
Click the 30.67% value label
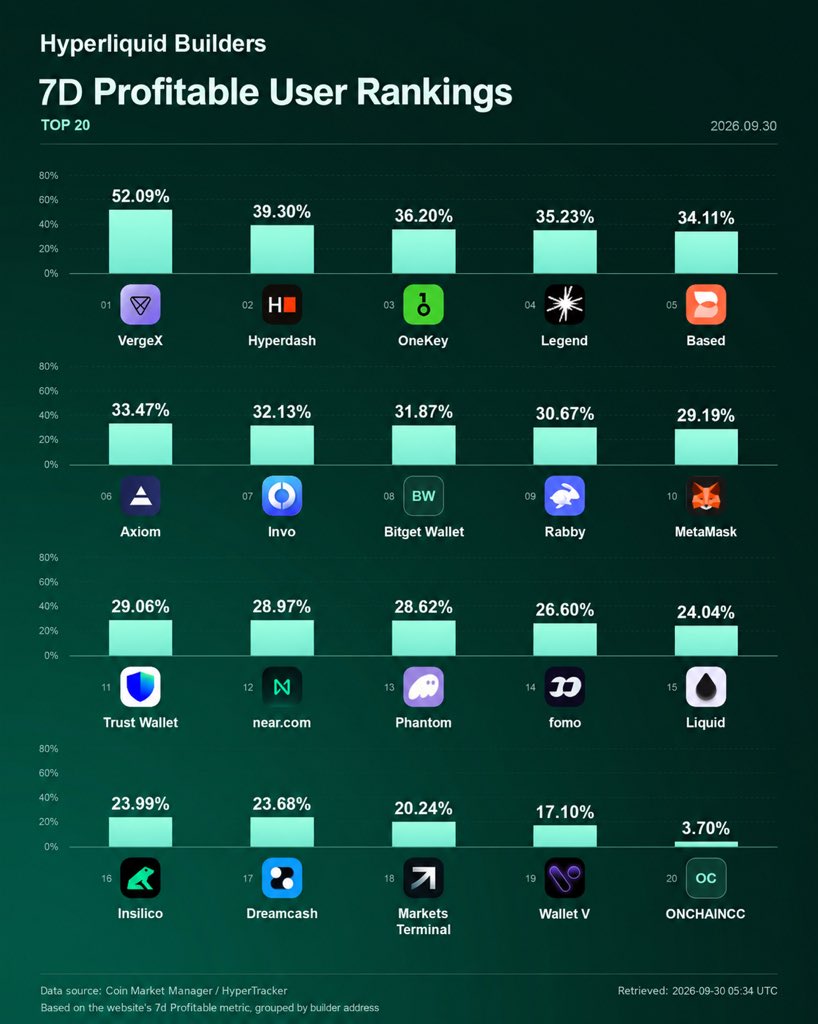click(x=565, y=414)
